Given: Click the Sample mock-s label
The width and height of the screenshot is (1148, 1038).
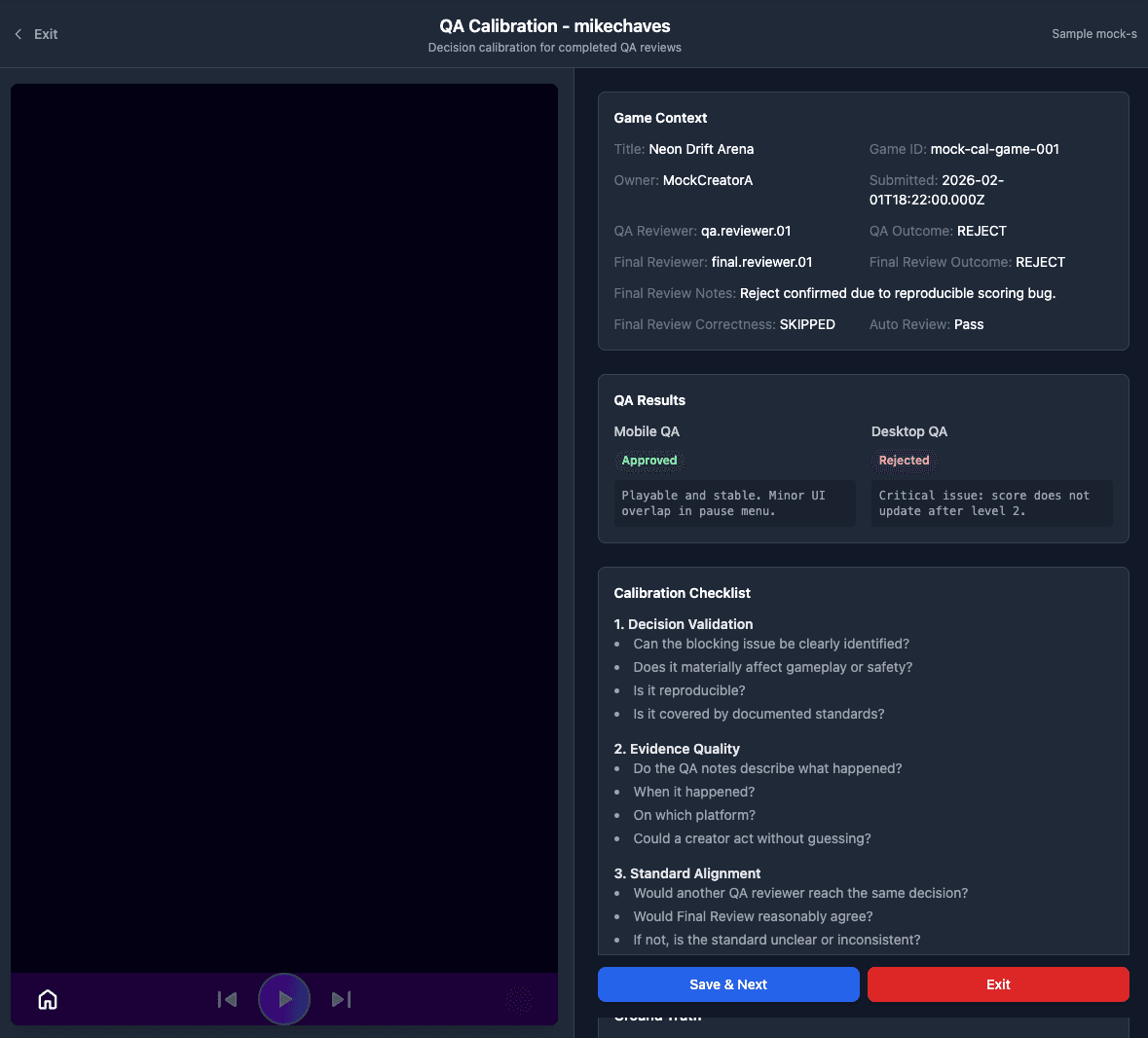Looking at the screenshot, I should tap(1093, 34).
